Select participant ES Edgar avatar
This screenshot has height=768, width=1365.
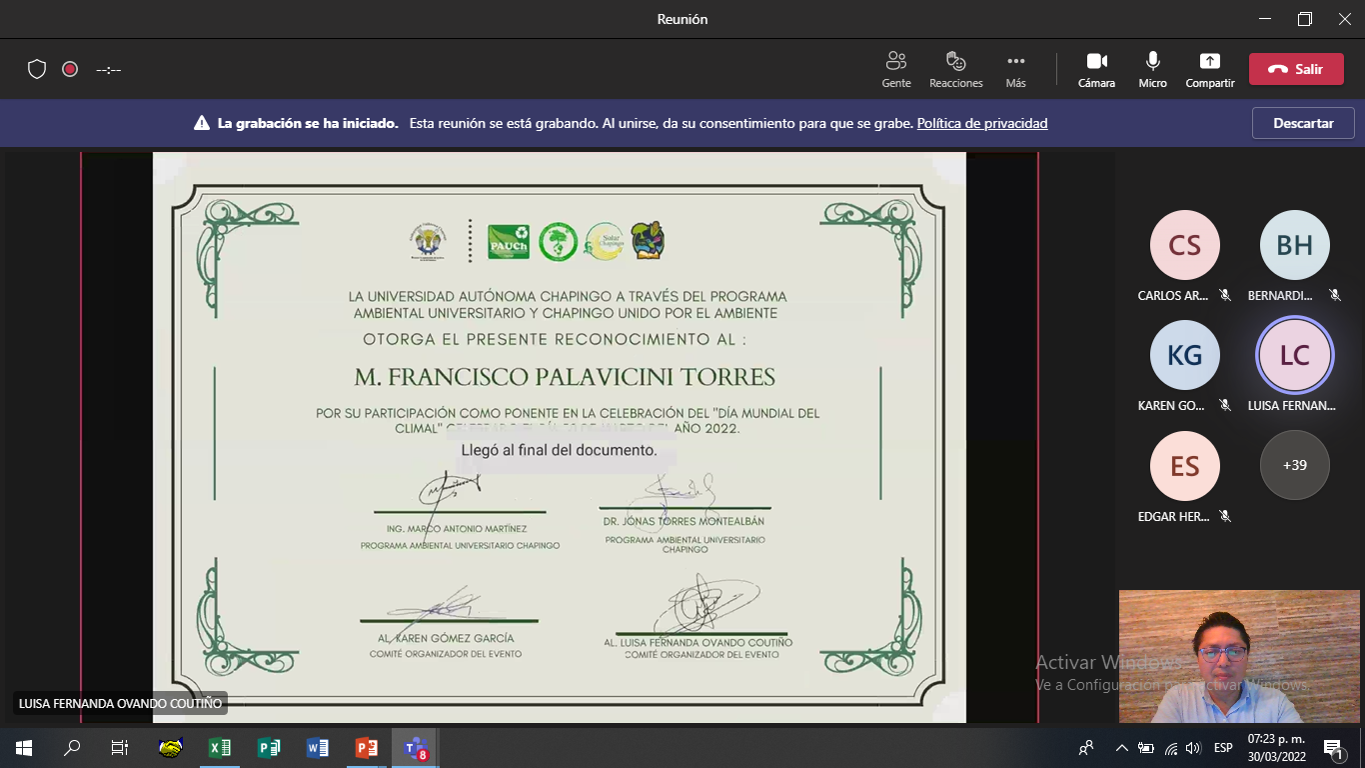(1185, 465)
